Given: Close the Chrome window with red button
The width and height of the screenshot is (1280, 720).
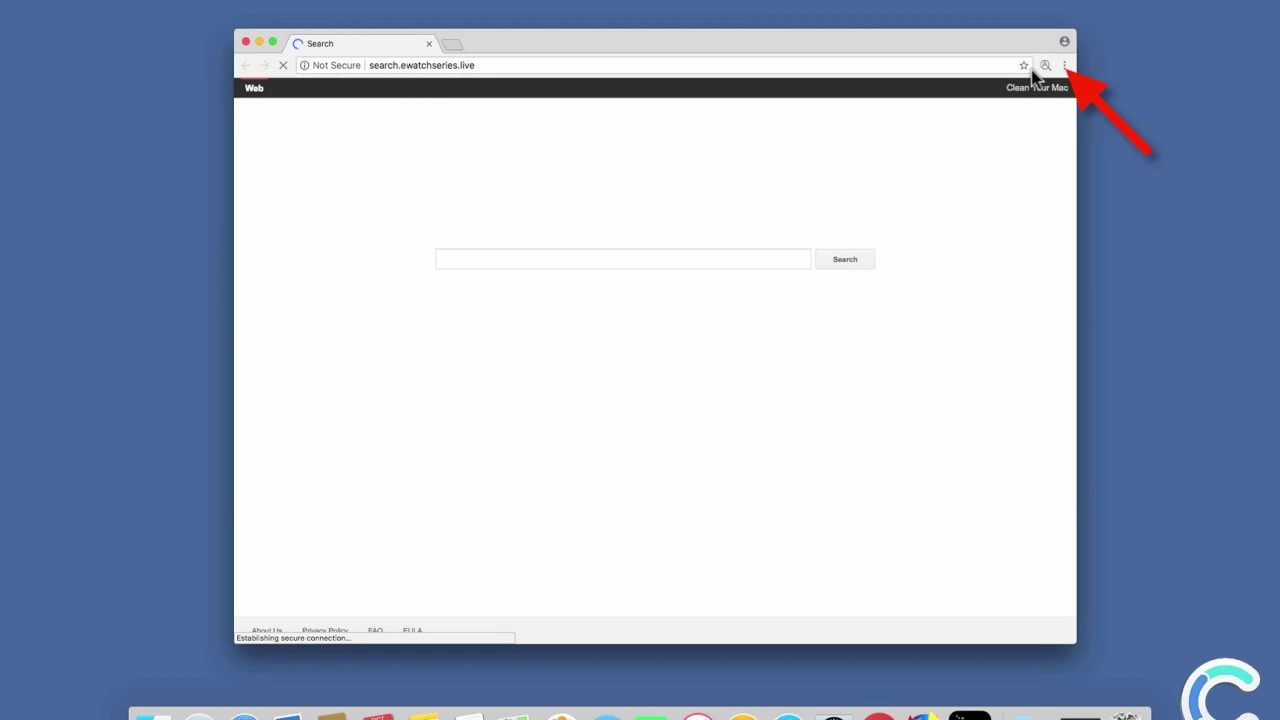Looking at the screenshot, I should tap(246, 42).
